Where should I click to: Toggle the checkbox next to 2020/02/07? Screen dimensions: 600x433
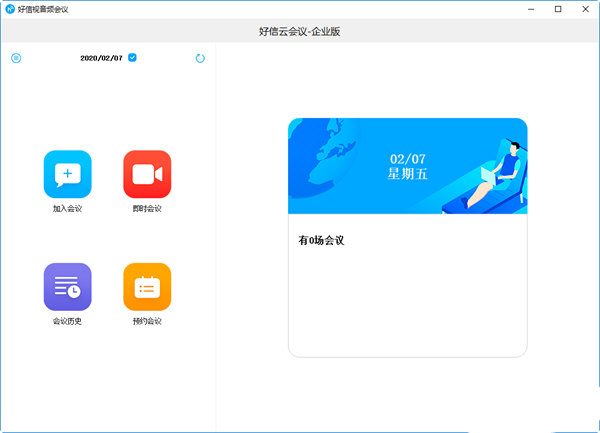[x=132, y=58]
